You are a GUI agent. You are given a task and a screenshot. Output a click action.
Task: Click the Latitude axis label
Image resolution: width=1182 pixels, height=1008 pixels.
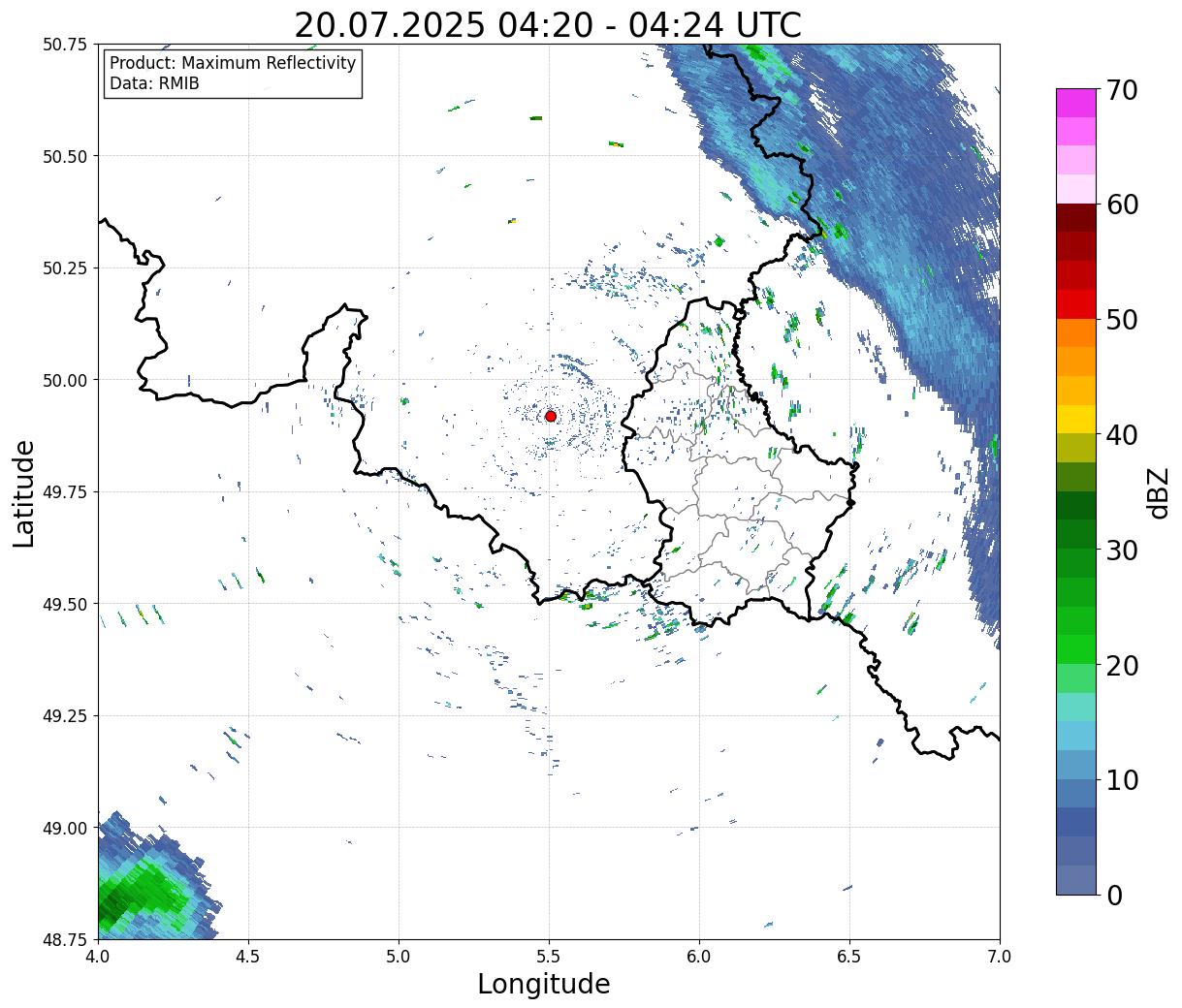pos(24,492)
